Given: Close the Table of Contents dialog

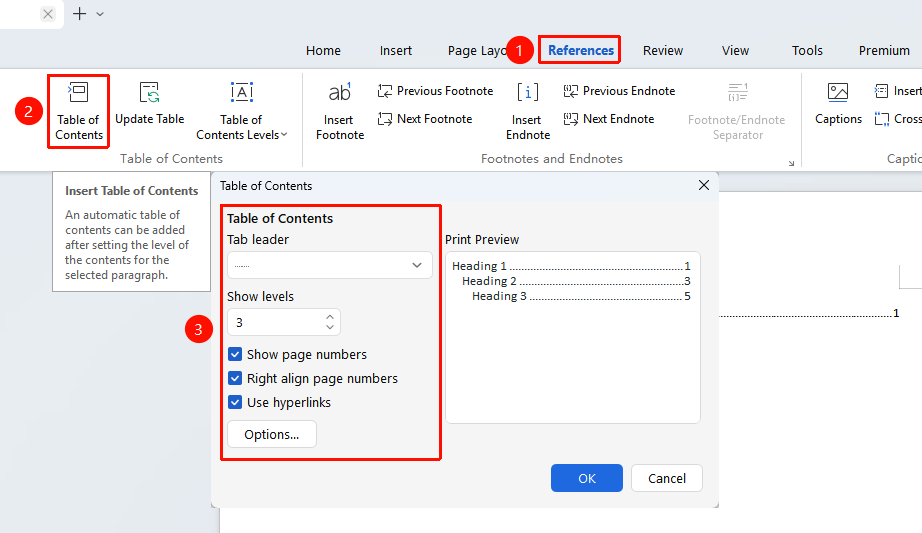Looking at the screenshot, I should pos(704,185).
